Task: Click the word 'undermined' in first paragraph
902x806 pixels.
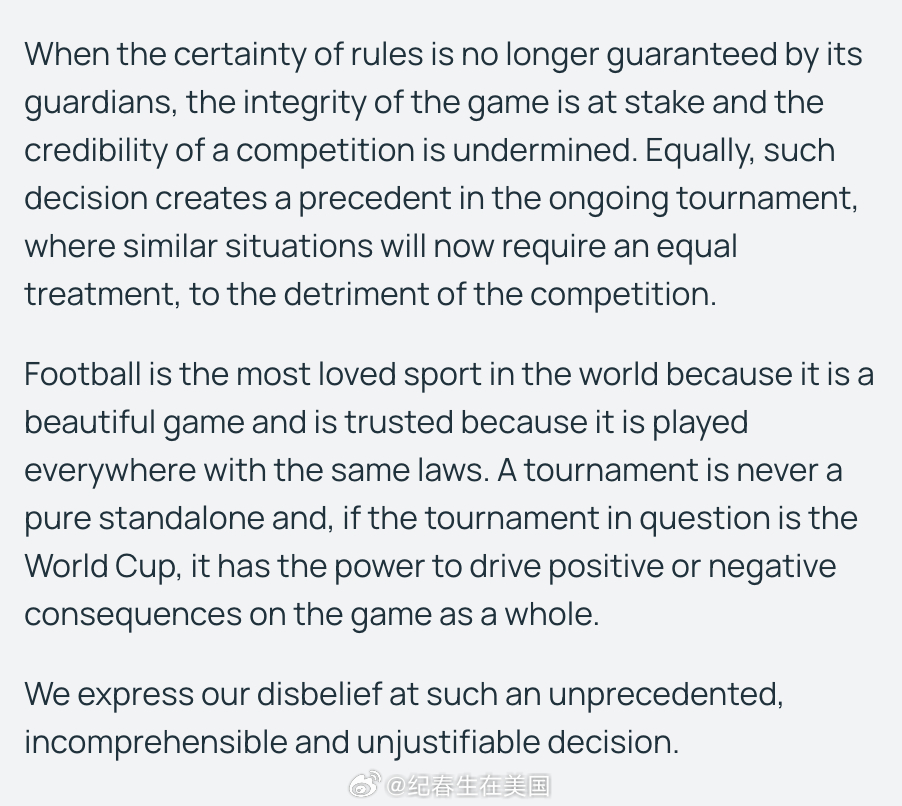Action: tap(541, 150)
